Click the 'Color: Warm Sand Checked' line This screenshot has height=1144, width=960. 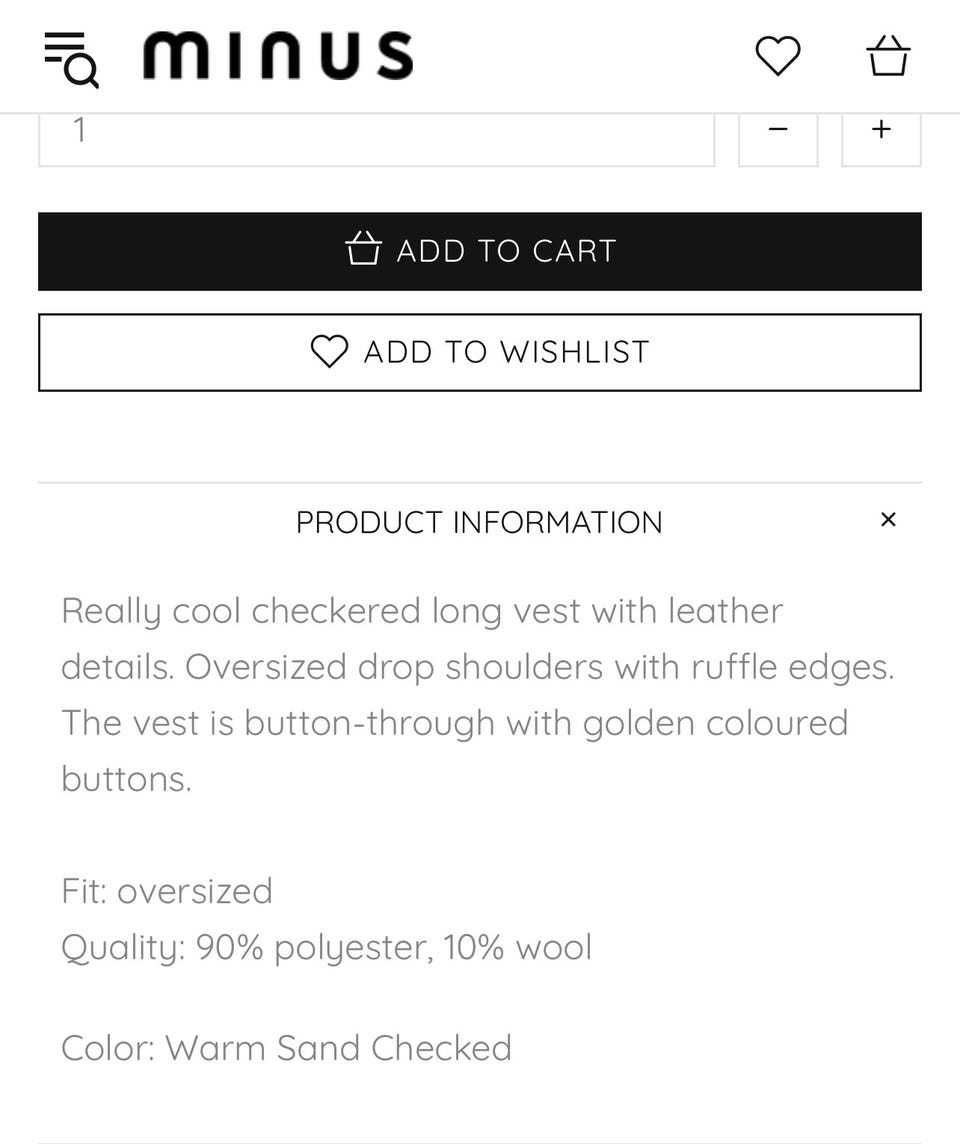[286, 1048]
